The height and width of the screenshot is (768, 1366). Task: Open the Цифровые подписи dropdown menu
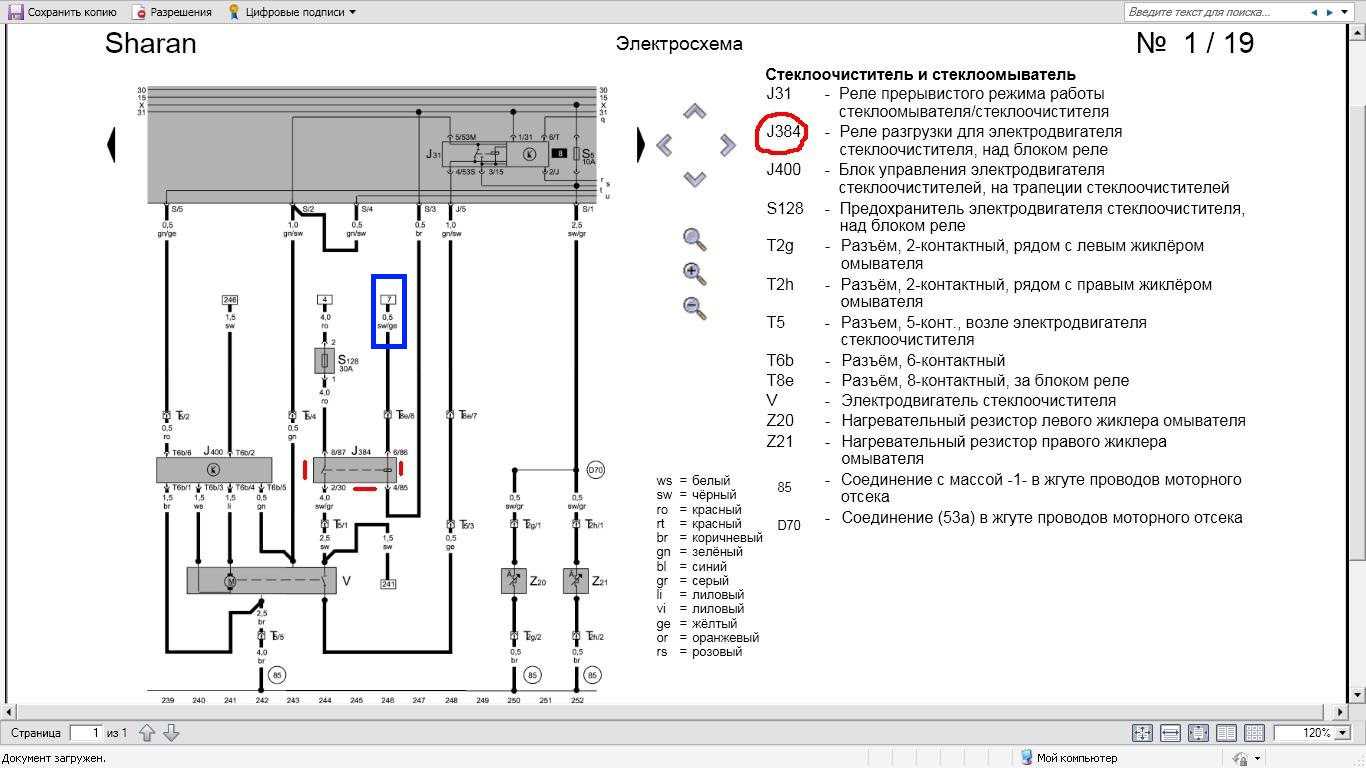coord(291,12)
